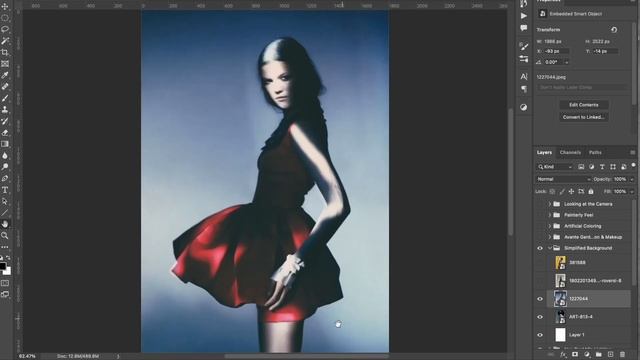Viewport: 640px width, 360px height.
Task: Collapse the Simplified Background group
Action: 550,248
